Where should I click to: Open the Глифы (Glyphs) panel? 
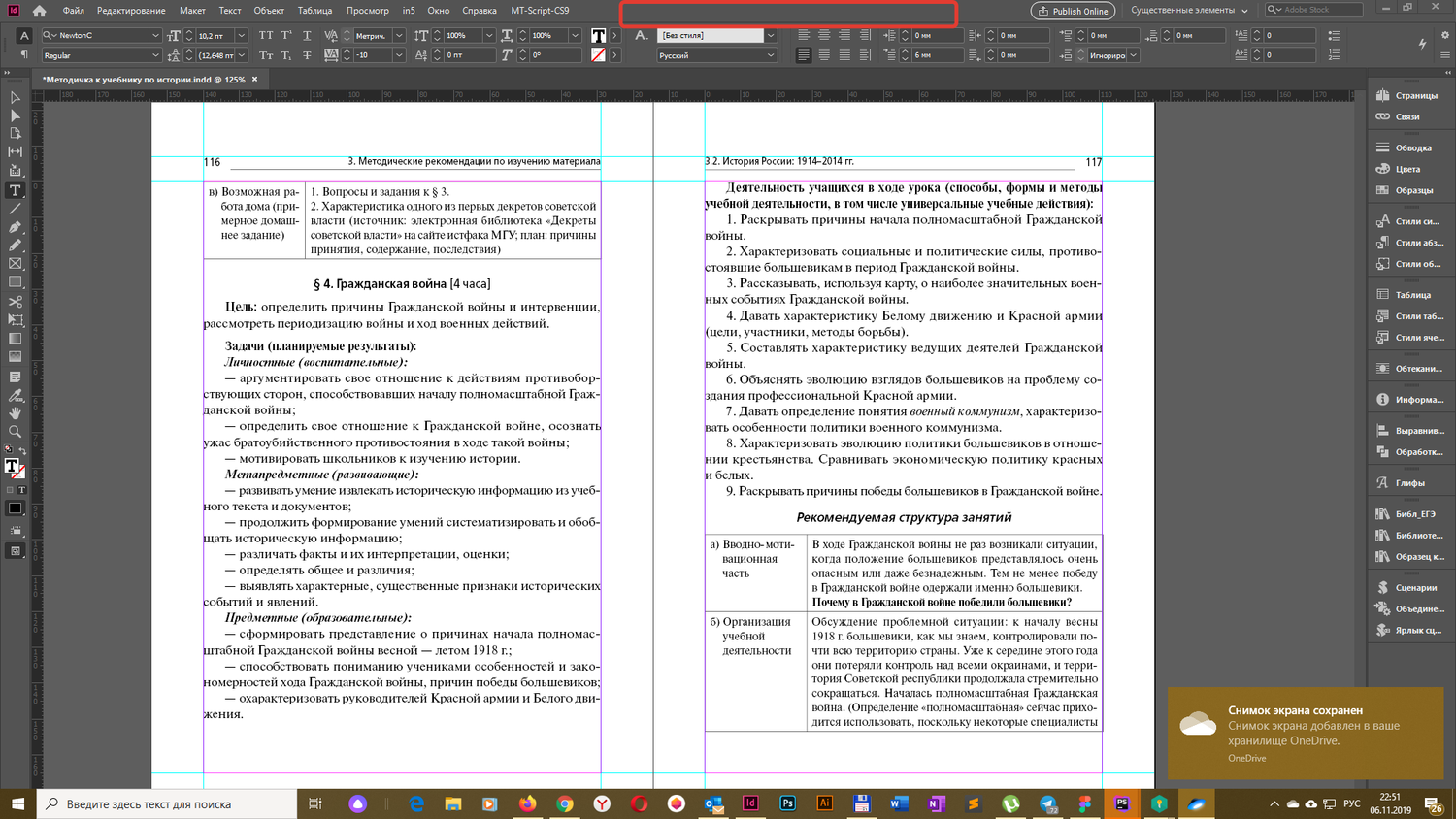(1409, 483)
